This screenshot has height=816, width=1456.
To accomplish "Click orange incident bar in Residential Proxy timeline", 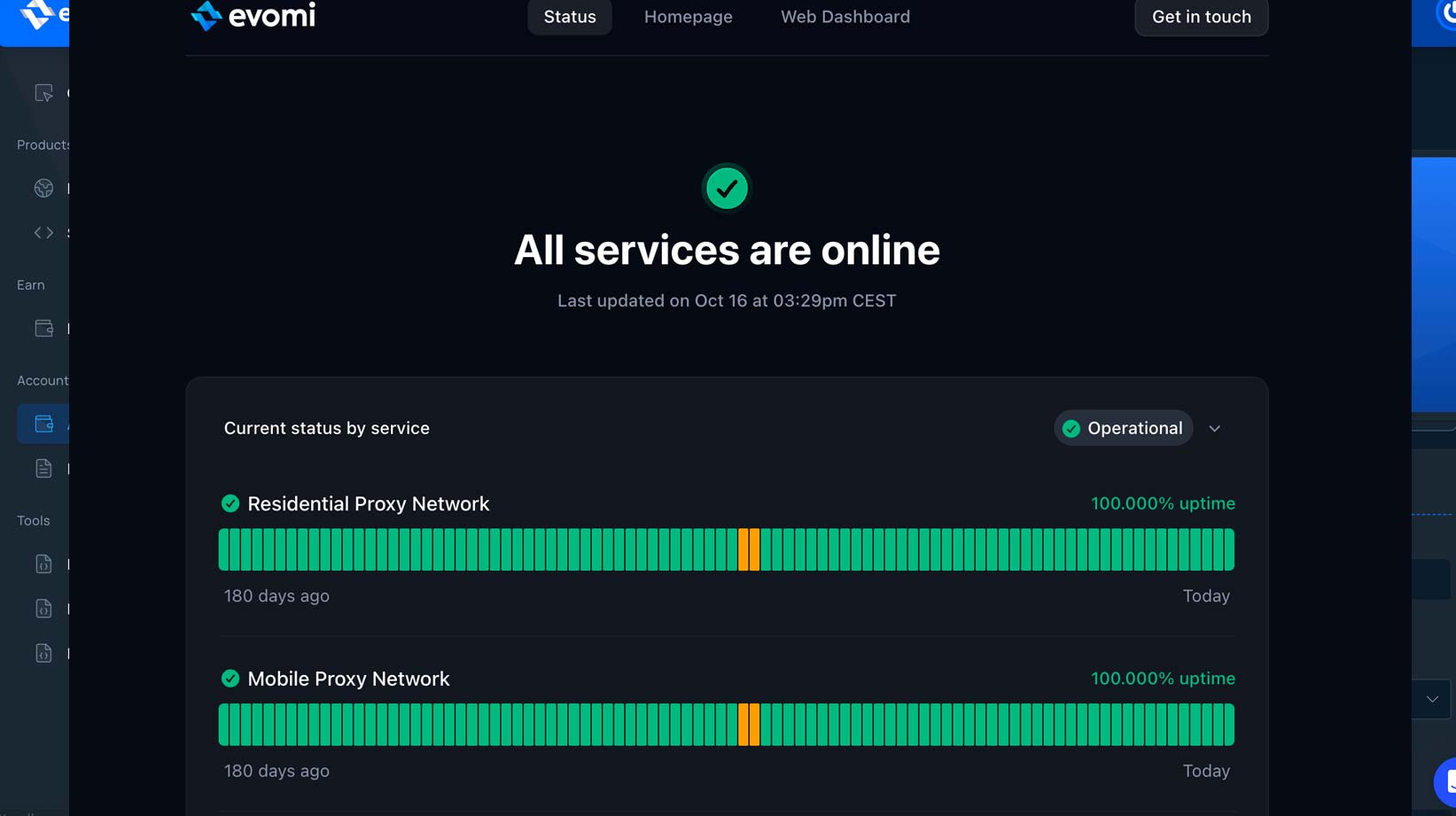I will pos(749,549).
